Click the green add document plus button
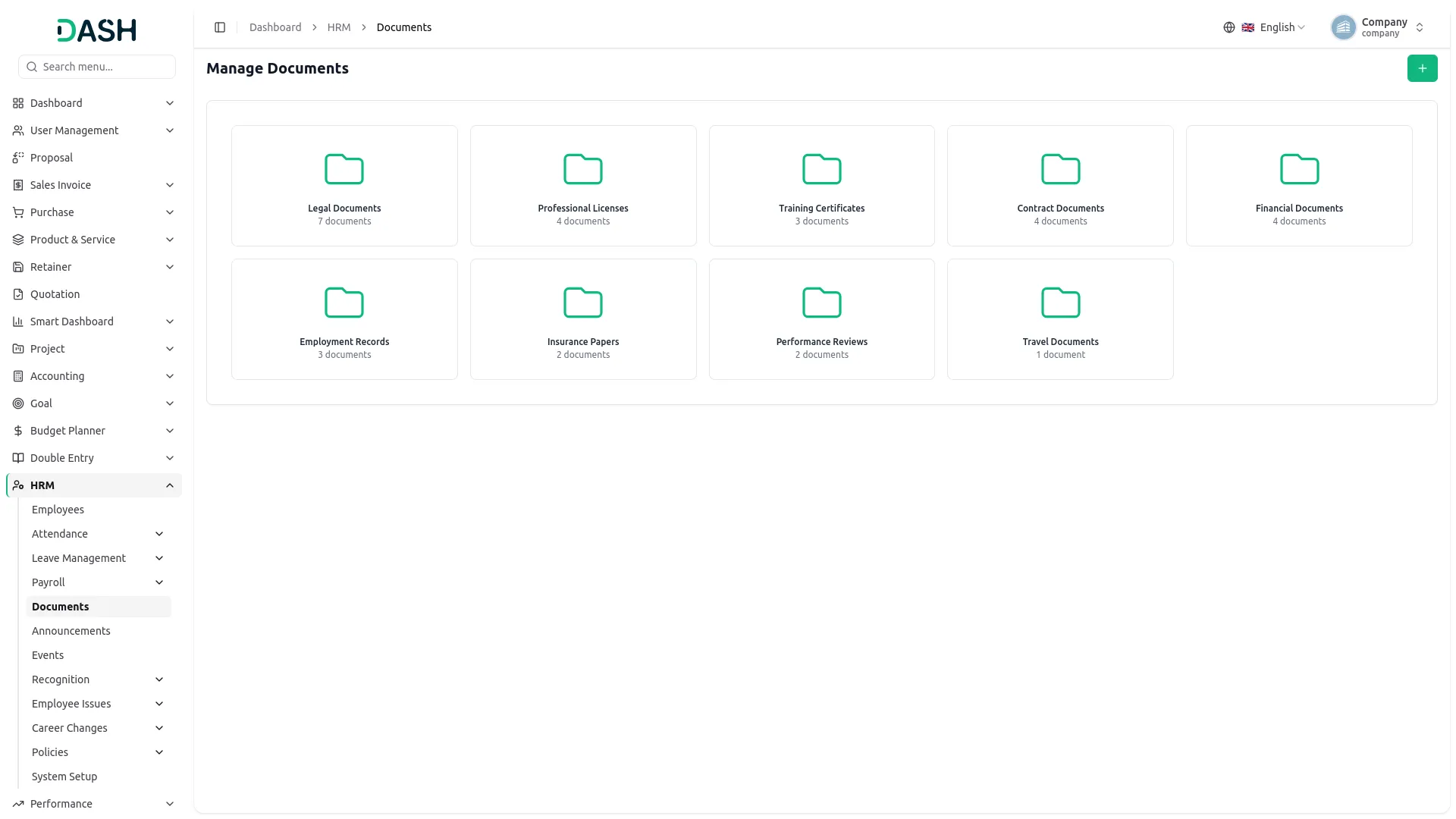This screenshot has width=1456, height=819. tap(1422, 68)
